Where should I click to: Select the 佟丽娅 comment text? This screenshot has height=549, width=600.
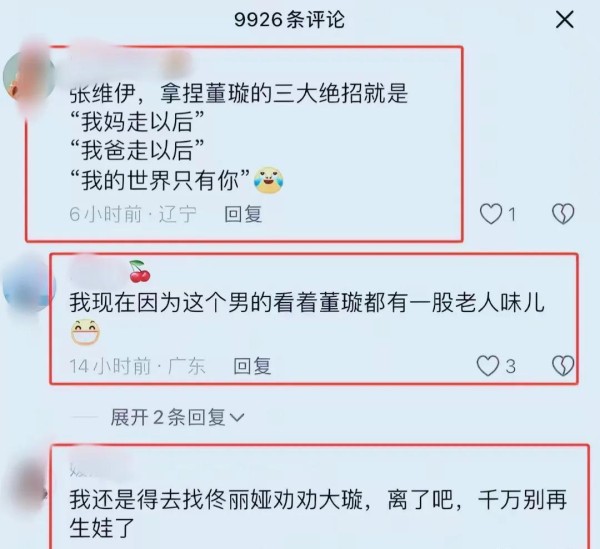tap(318, 514)
